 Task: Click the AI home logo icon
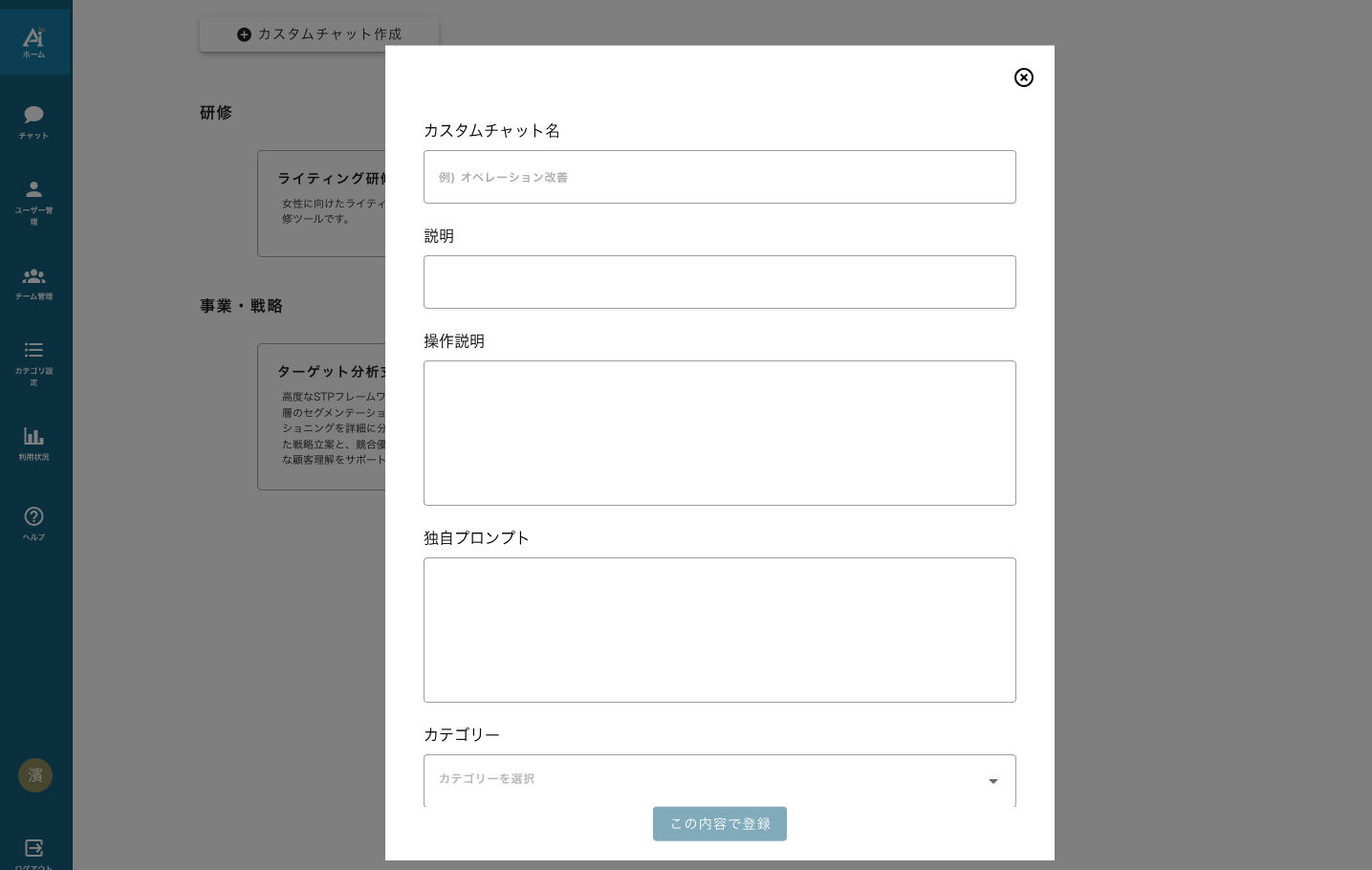pos(33,38)
